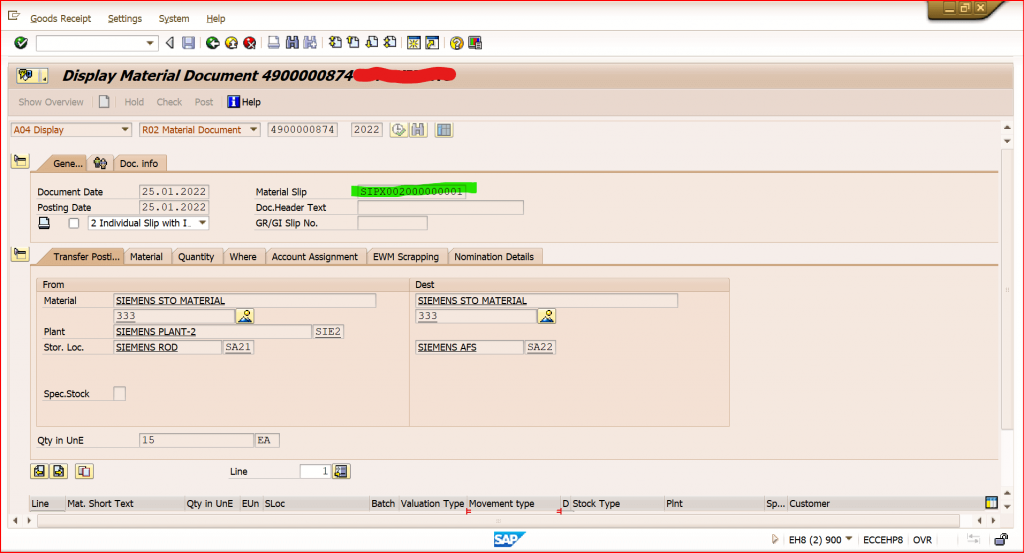Image resolution: width=1024 pixels, height=553 pixels.
Task: Go to Last Page icon
Action: coord(390,43)
